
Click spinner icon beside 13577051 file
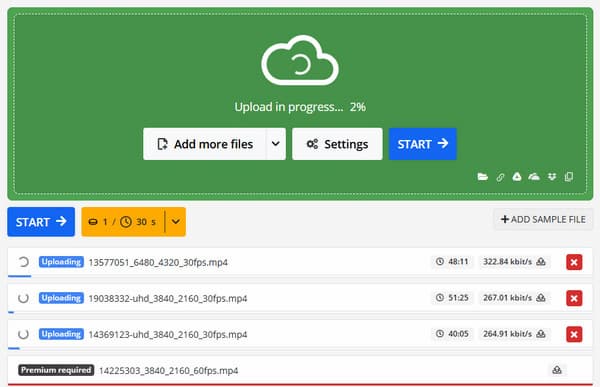[x=23, y=262]
